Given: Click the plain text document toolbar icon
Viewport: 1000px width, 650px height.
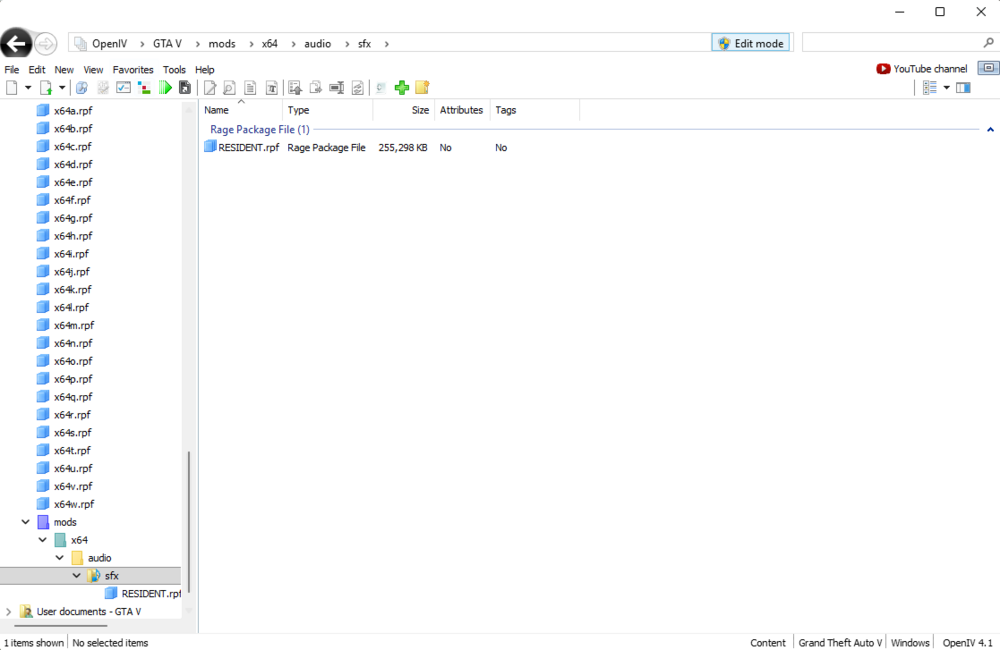Looking at the screenshot, I should (251, 87).
